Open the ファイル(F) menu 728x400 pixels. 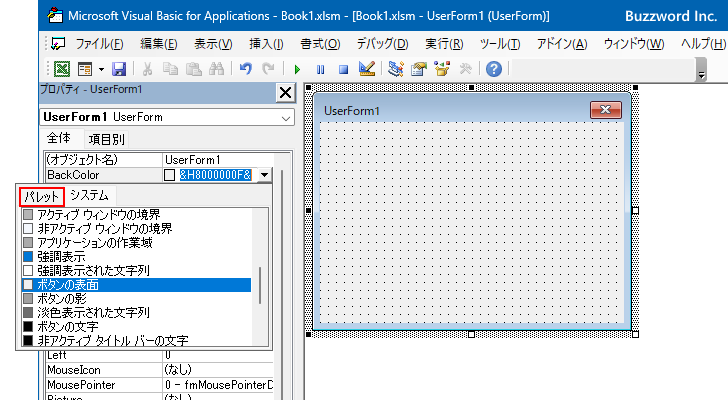99,44
